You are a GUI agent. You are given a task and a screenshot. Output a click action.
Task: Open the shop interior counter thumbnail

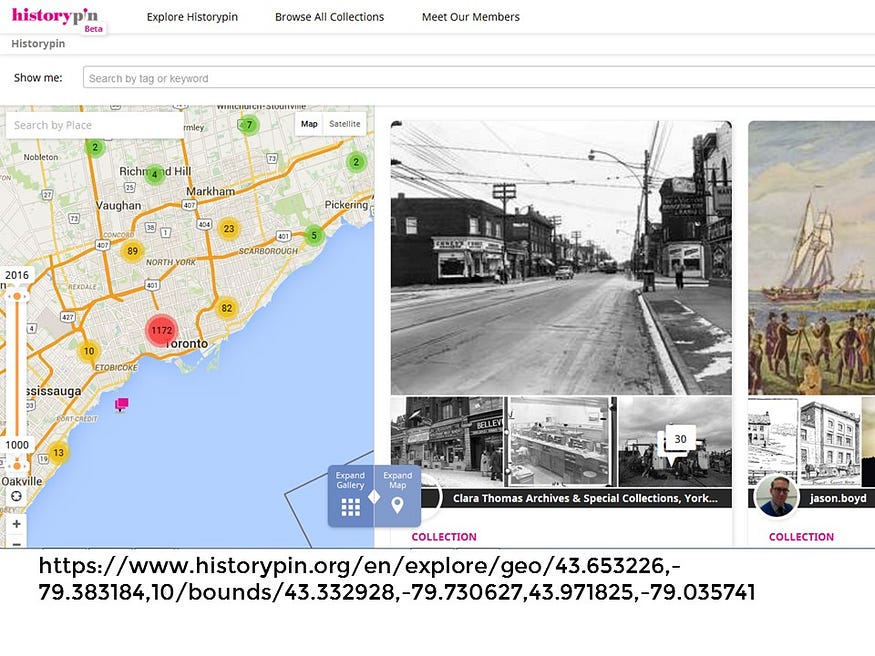[x=561, y=441]
